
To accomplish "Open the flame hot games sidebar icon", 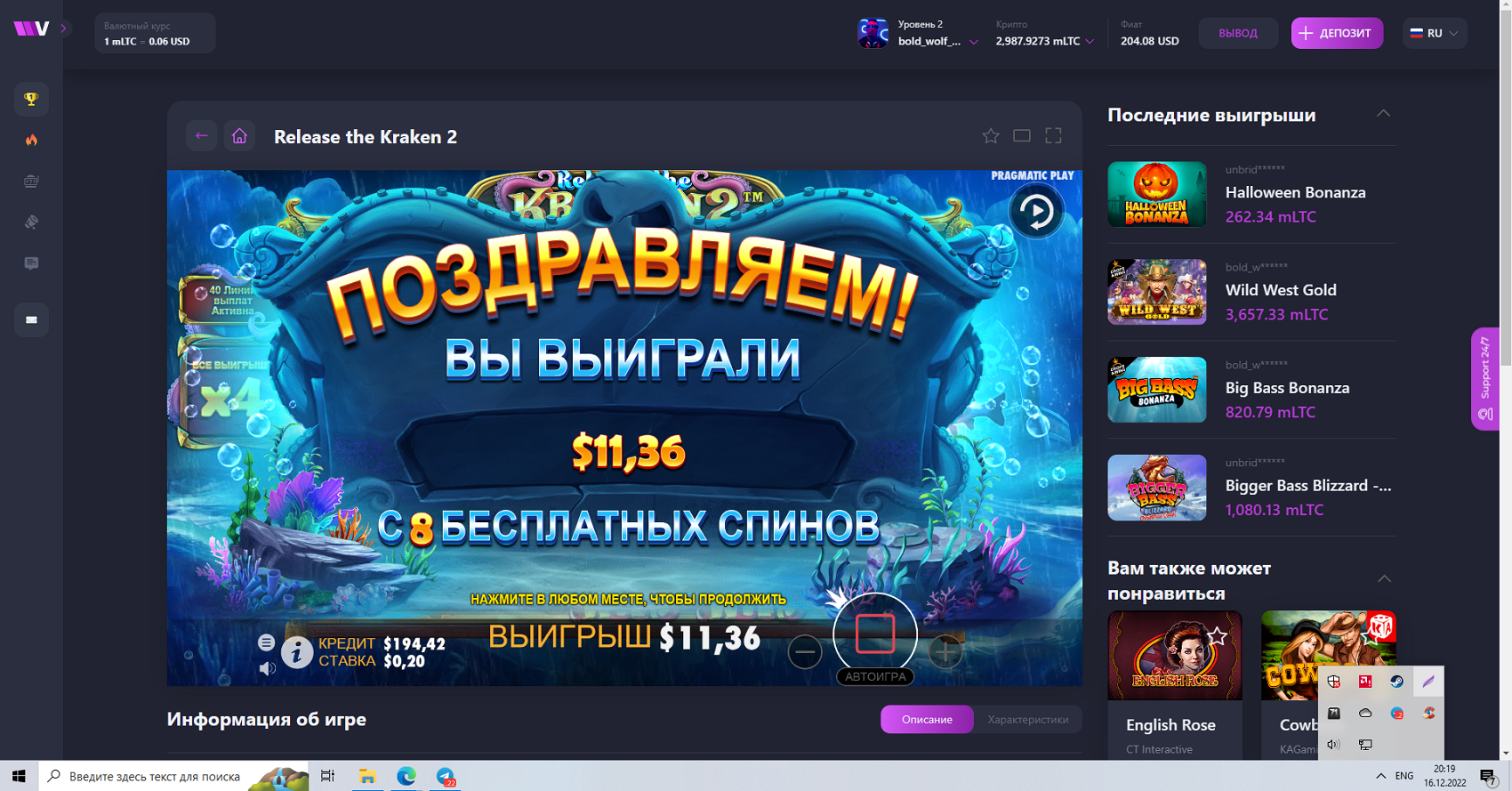I will click(31, 140).
